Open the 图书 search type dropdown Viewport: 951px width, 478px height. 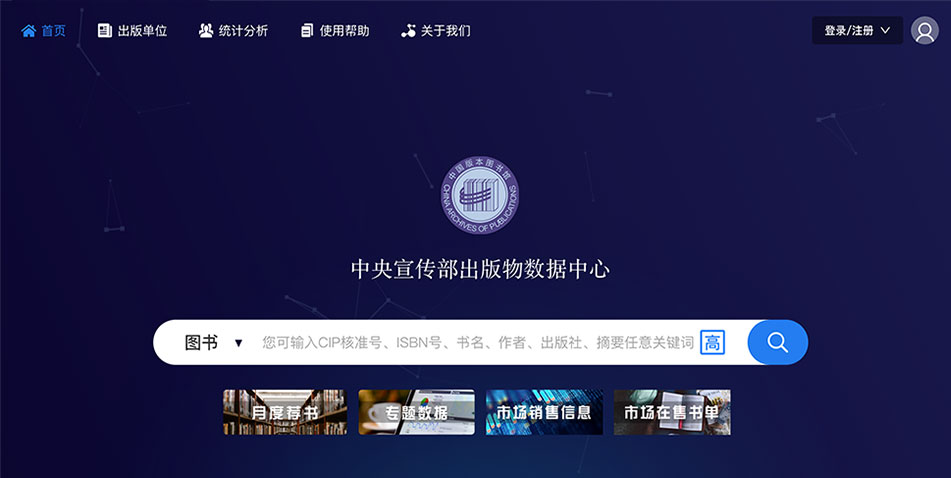point(213,343)
